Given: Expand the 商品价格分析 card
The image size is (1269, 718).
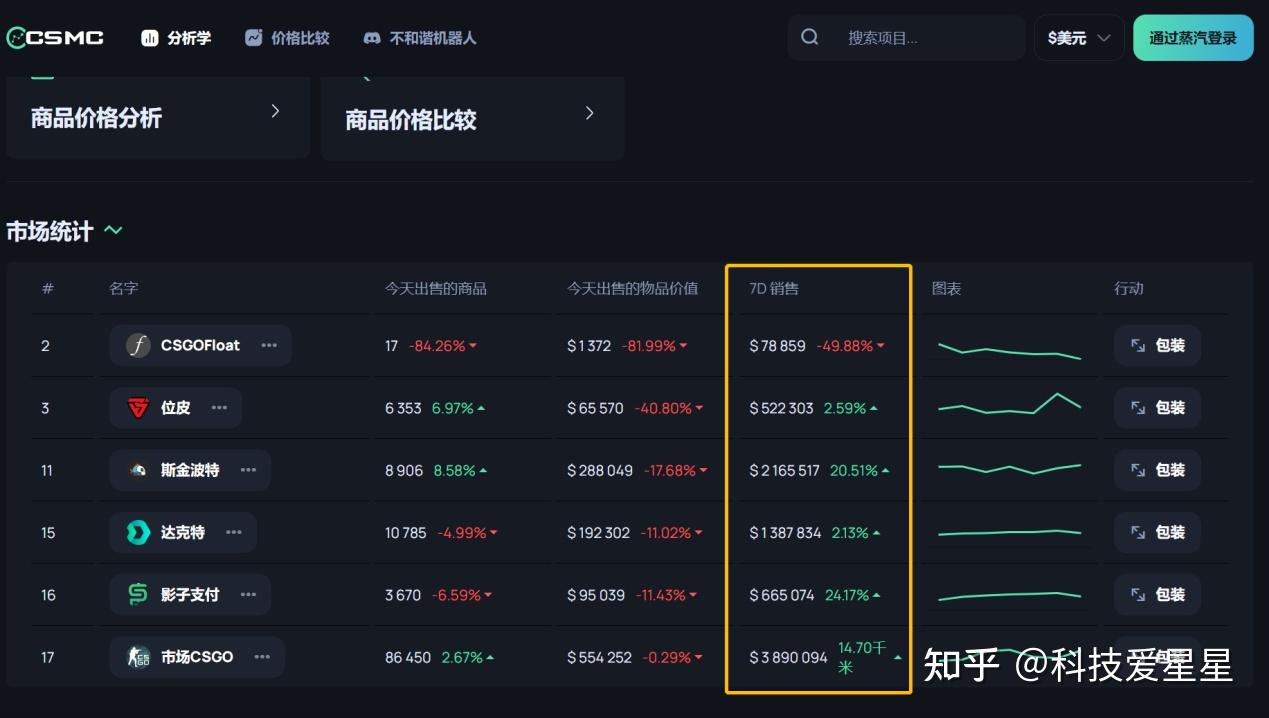Looking at the screenshot, I should tap(275, 111).
